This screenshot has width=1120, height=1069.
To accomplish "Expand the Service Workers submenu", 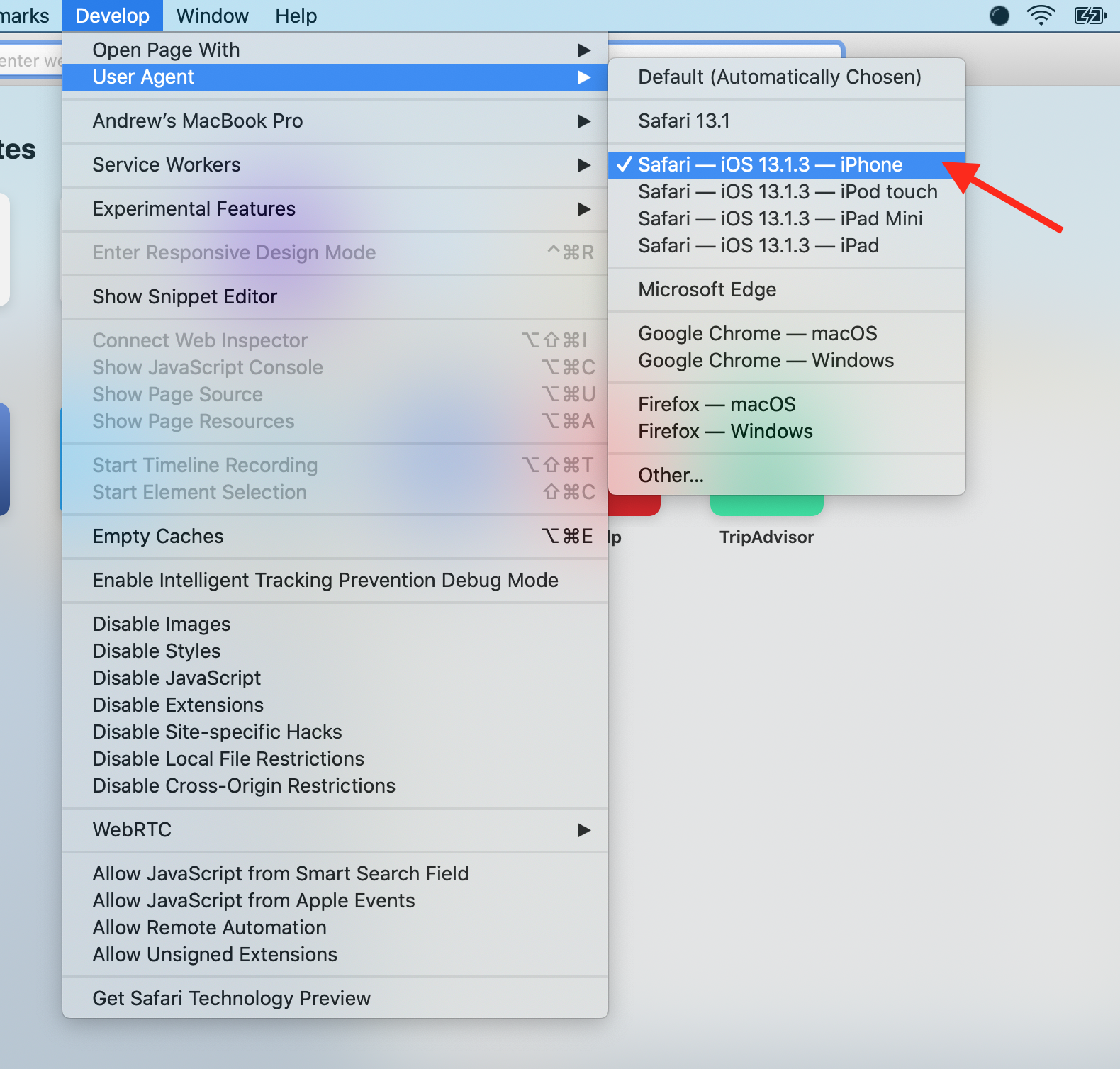I will [335, 164].
